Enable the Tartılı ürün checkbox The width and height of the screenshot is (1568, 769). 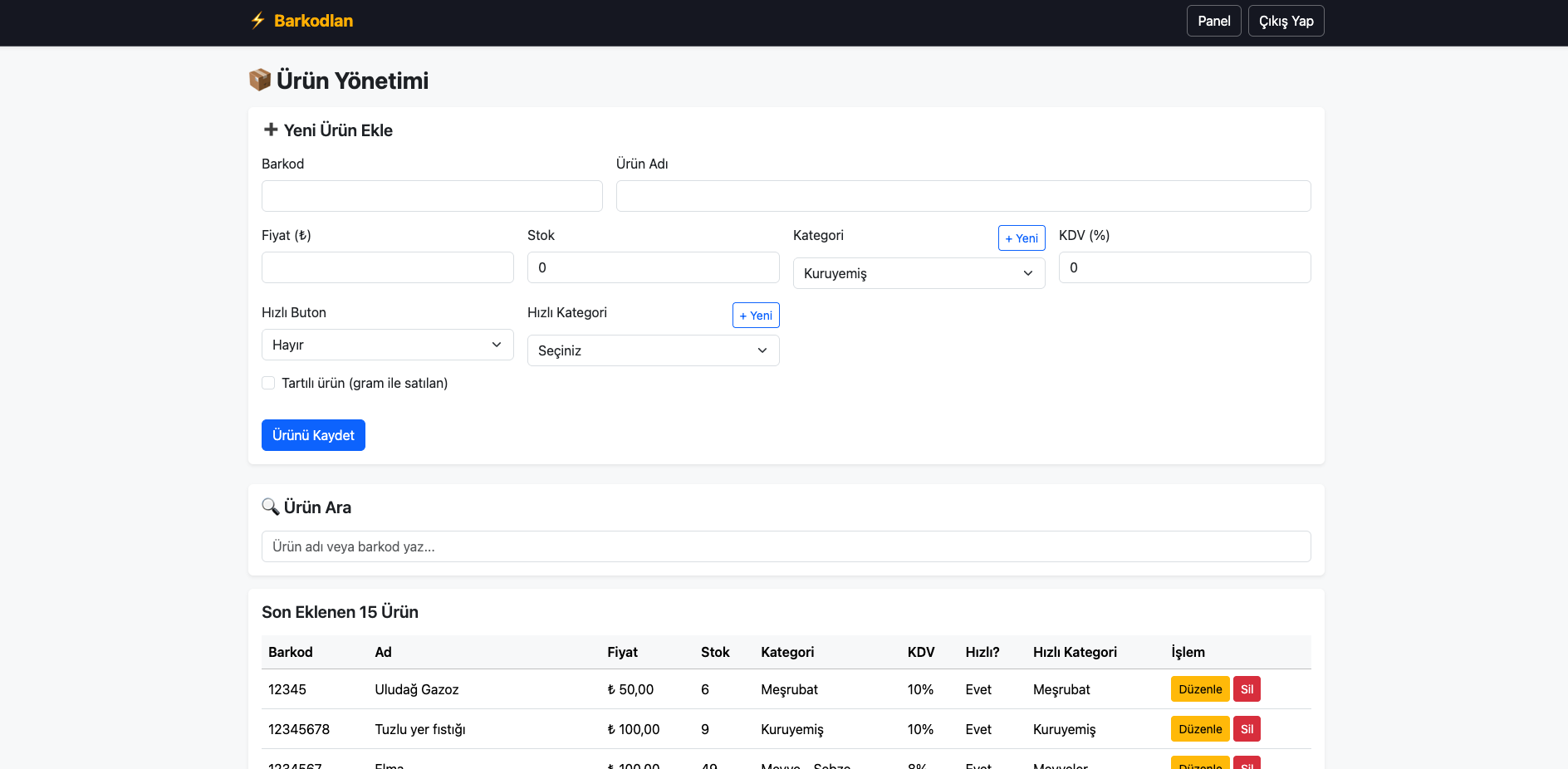(x=268, y=383)
